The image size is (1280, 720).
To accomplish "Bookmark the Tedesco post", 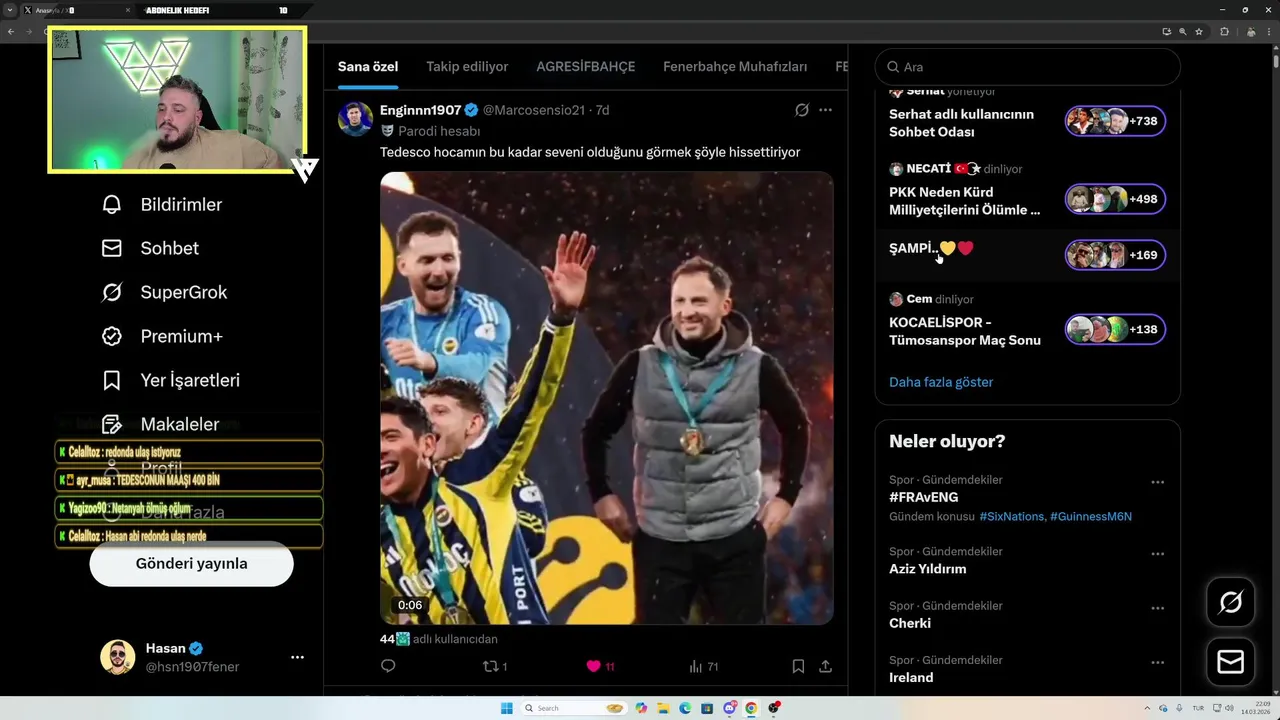I will [798, 666].
